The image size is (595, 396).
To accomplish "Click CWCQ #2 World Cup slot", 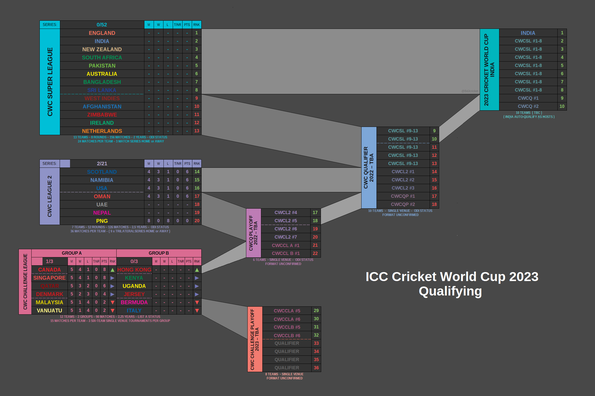I will tap(528, 107).
